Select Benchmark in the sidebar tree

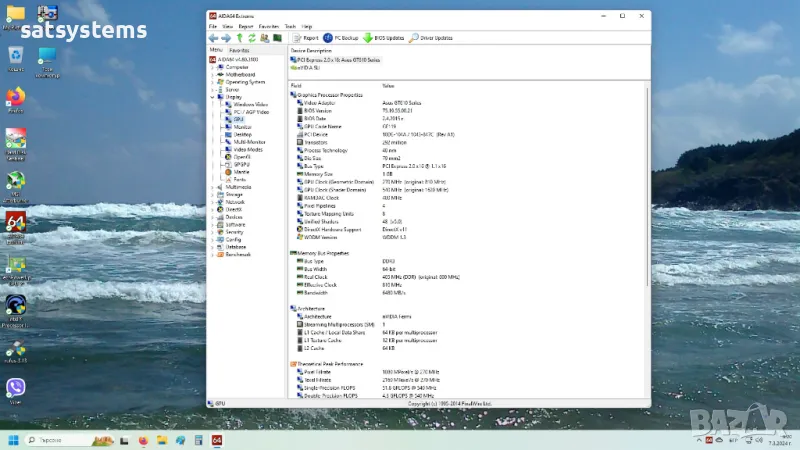point(237,254)
